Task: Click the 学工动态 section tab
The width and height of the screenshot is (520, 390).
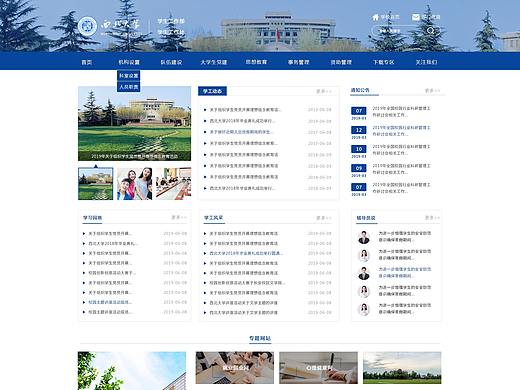Action: point(212,91)
